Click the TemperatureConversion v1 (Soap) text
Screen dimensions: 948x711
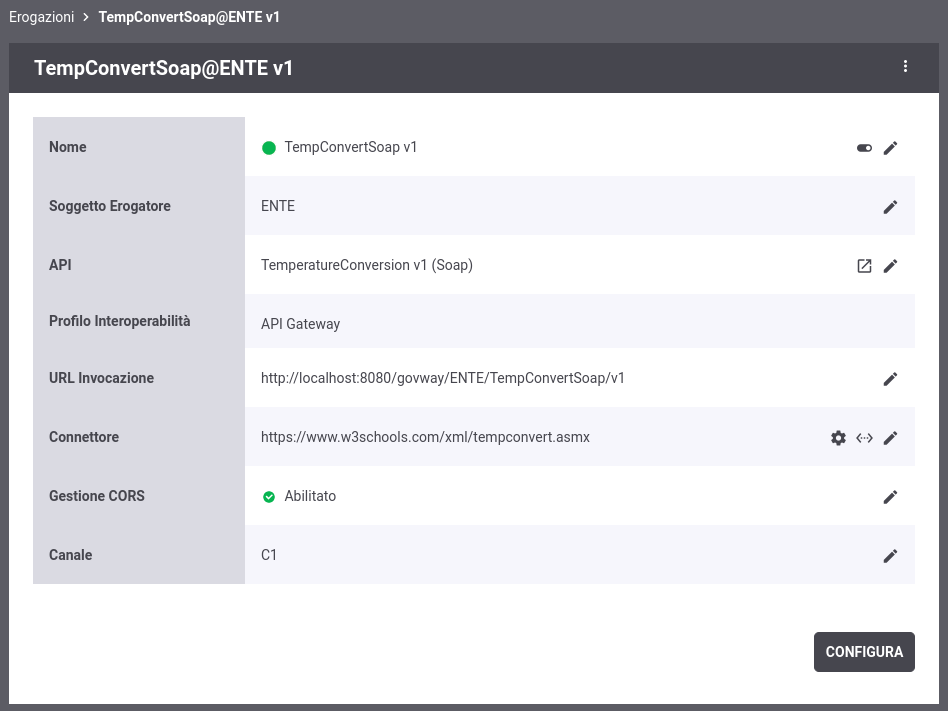tap(366, 265)
